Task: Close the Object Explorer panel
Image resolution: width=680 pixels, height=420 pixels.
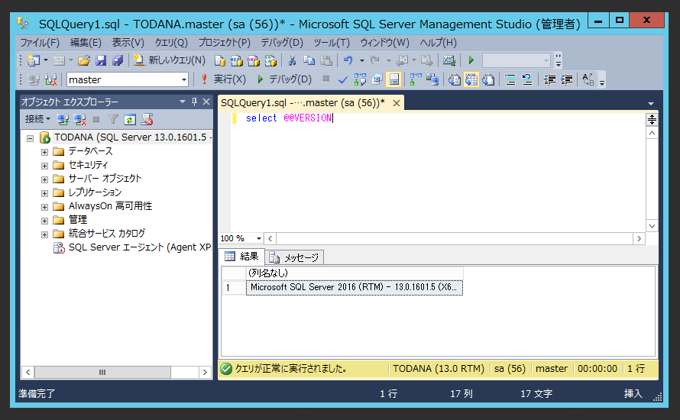Action: tap(206, 102)
